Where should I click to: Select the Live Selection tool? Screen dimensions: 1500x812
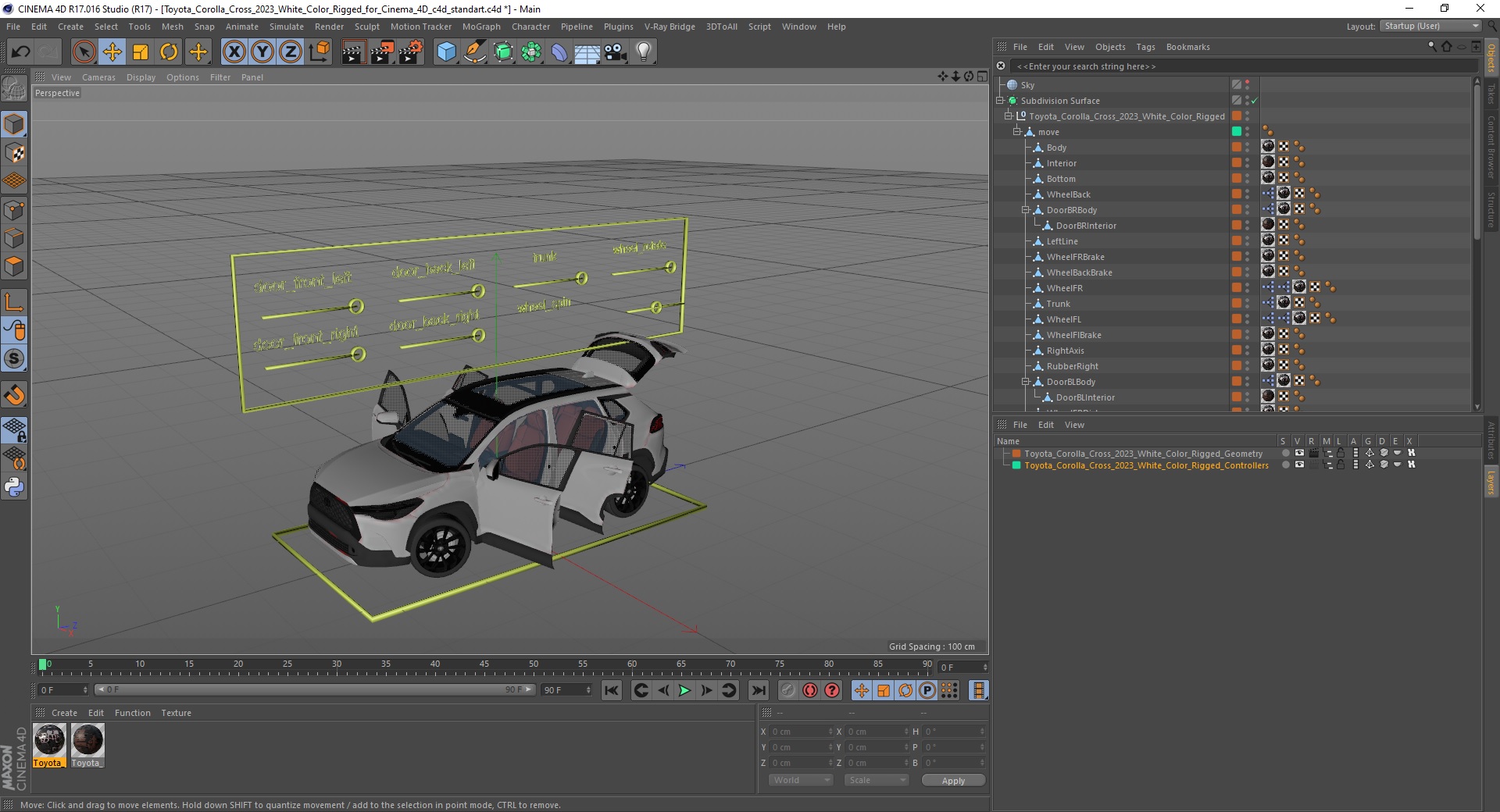[x=84, y=52]
